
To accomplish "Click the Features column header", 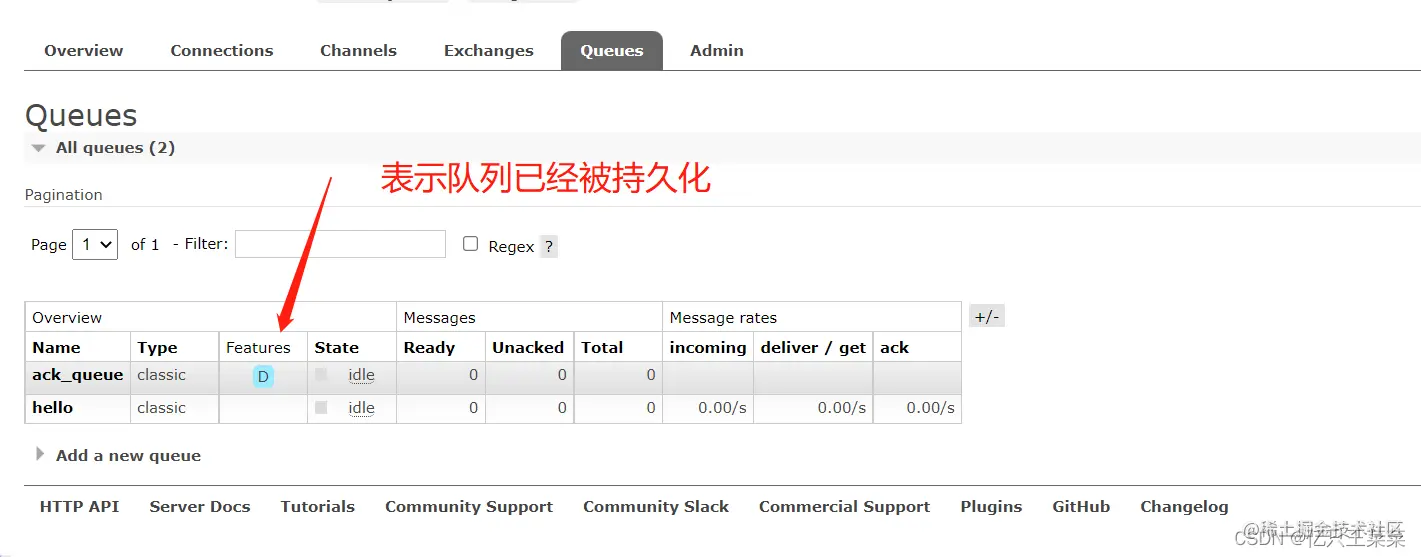I will coord(258,348).
